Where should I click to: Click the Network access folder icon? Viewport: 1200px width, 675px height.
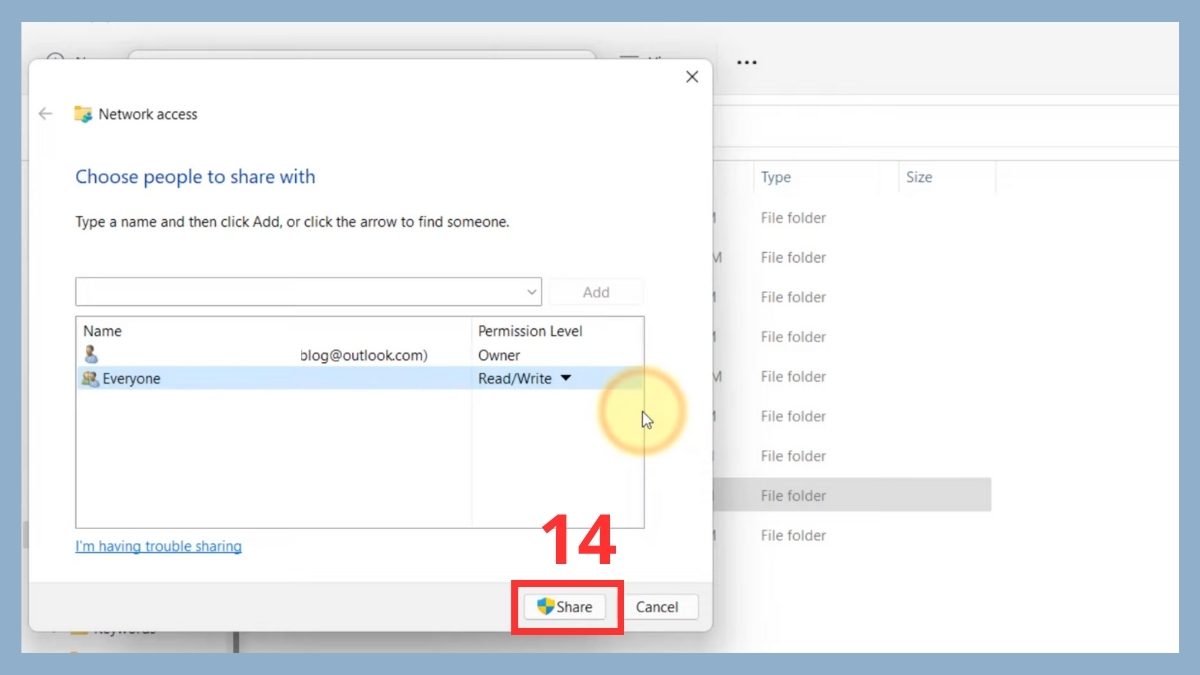click(83, 114)
